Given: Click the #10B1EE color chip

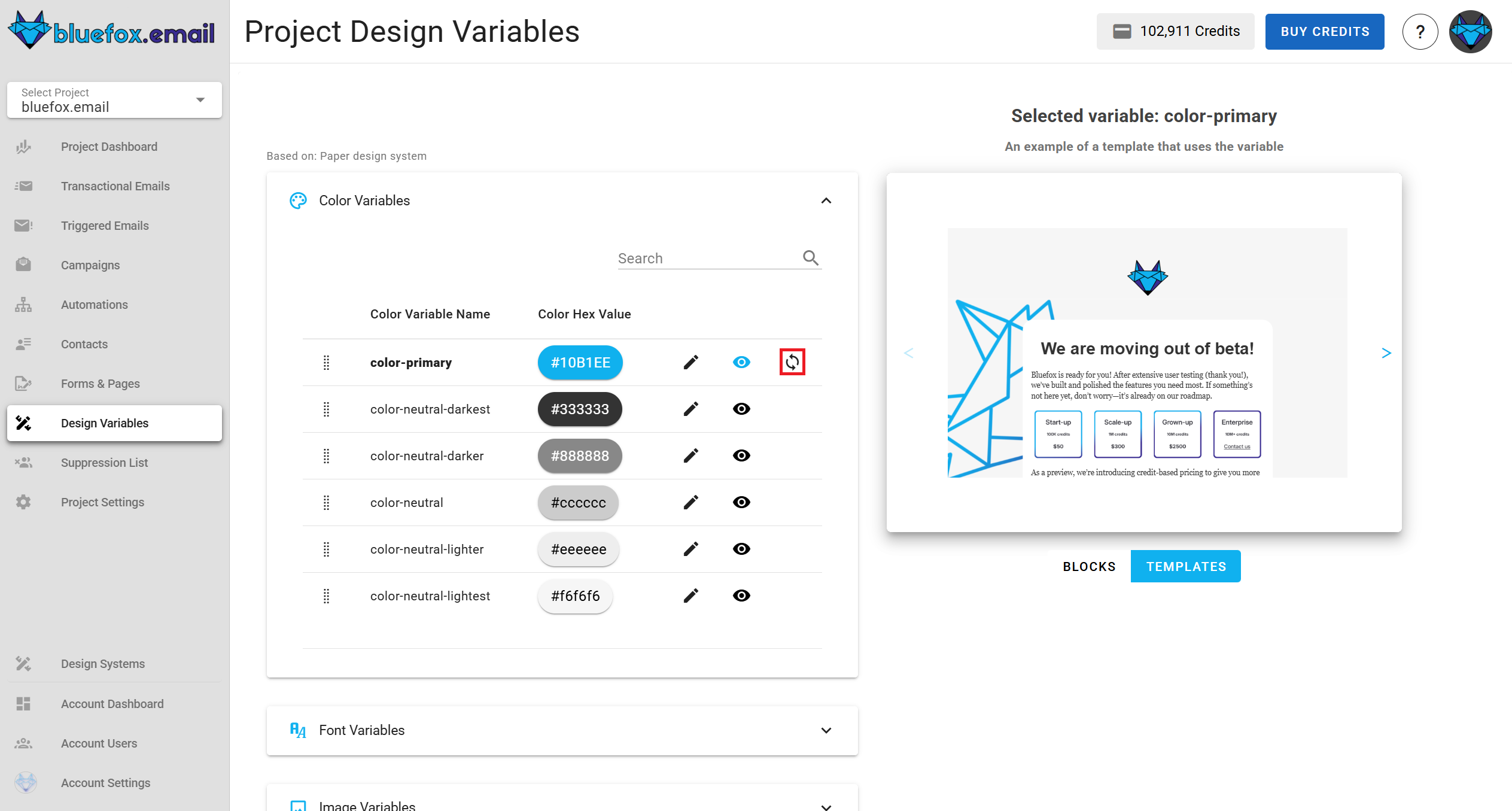Looking at the screenshot, I should (x=580, y=362).
